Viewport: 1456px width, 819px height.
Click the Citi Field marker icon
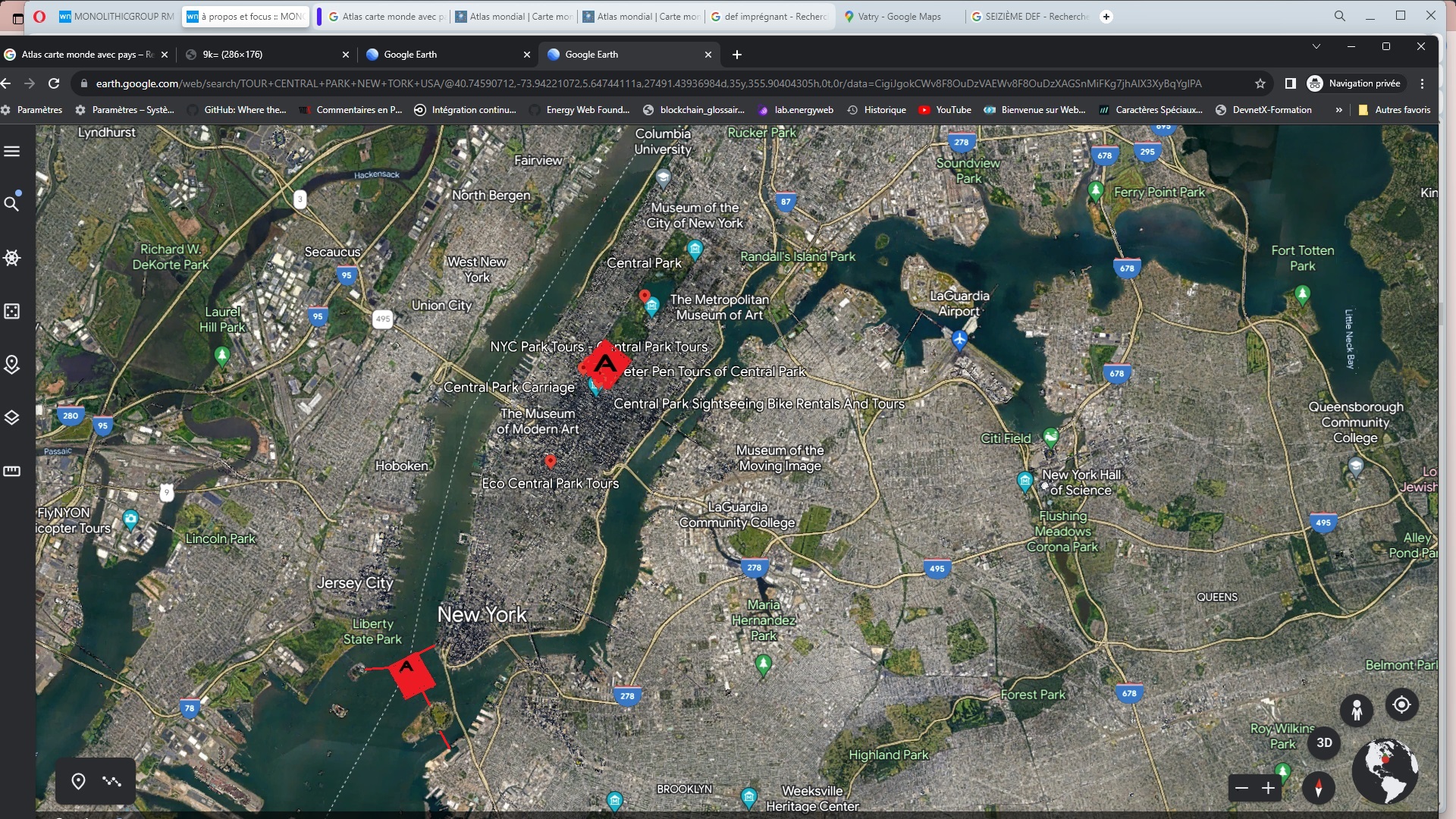(x=1051, y=437)
